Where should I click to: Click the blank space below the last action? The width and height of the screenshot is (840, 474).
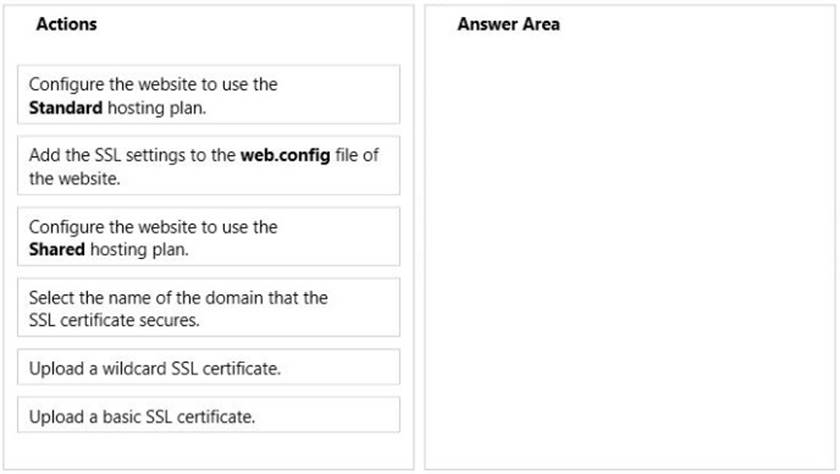coord(208,451)
